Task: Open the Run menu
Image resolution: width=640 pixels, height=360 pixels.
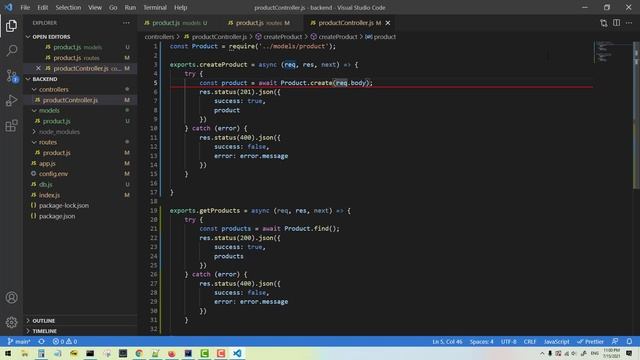Action: [130, 7]
